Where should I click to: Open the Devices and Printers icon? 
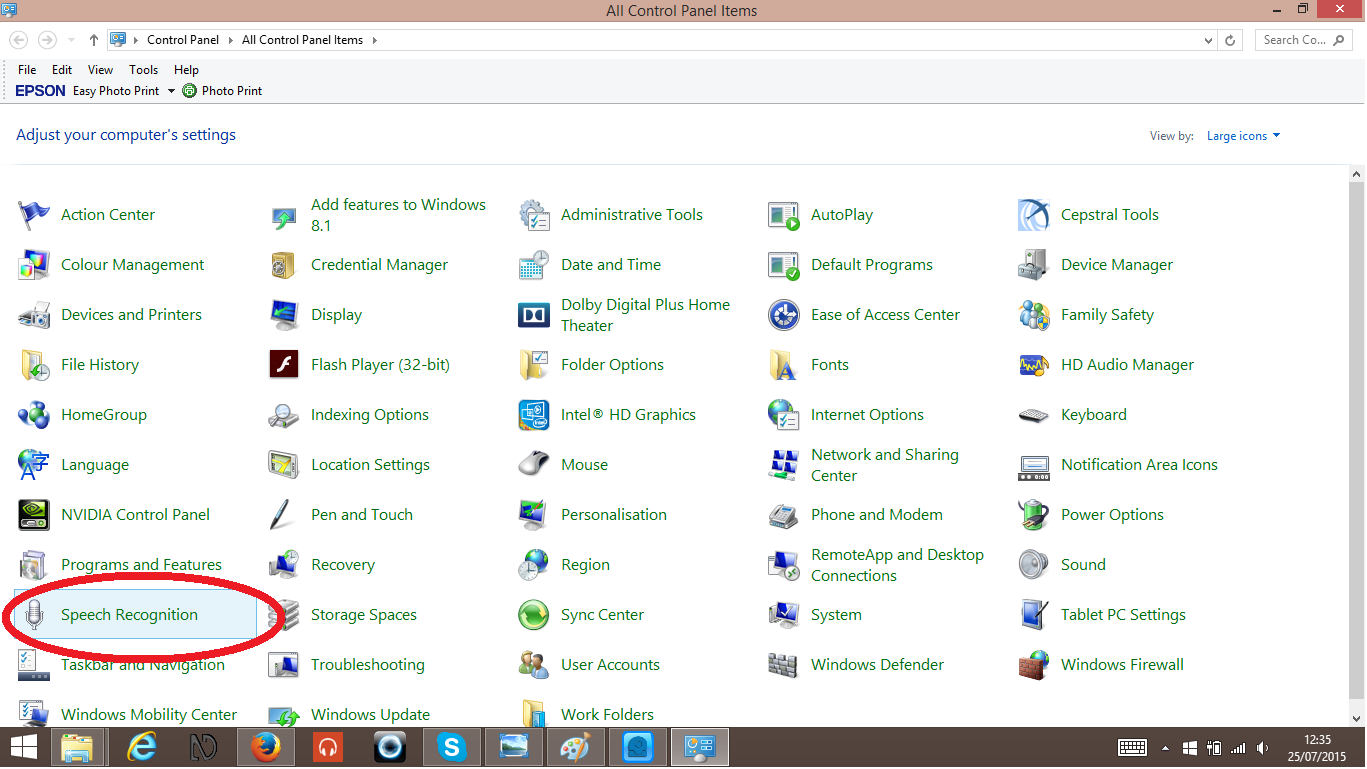point(34,315)
